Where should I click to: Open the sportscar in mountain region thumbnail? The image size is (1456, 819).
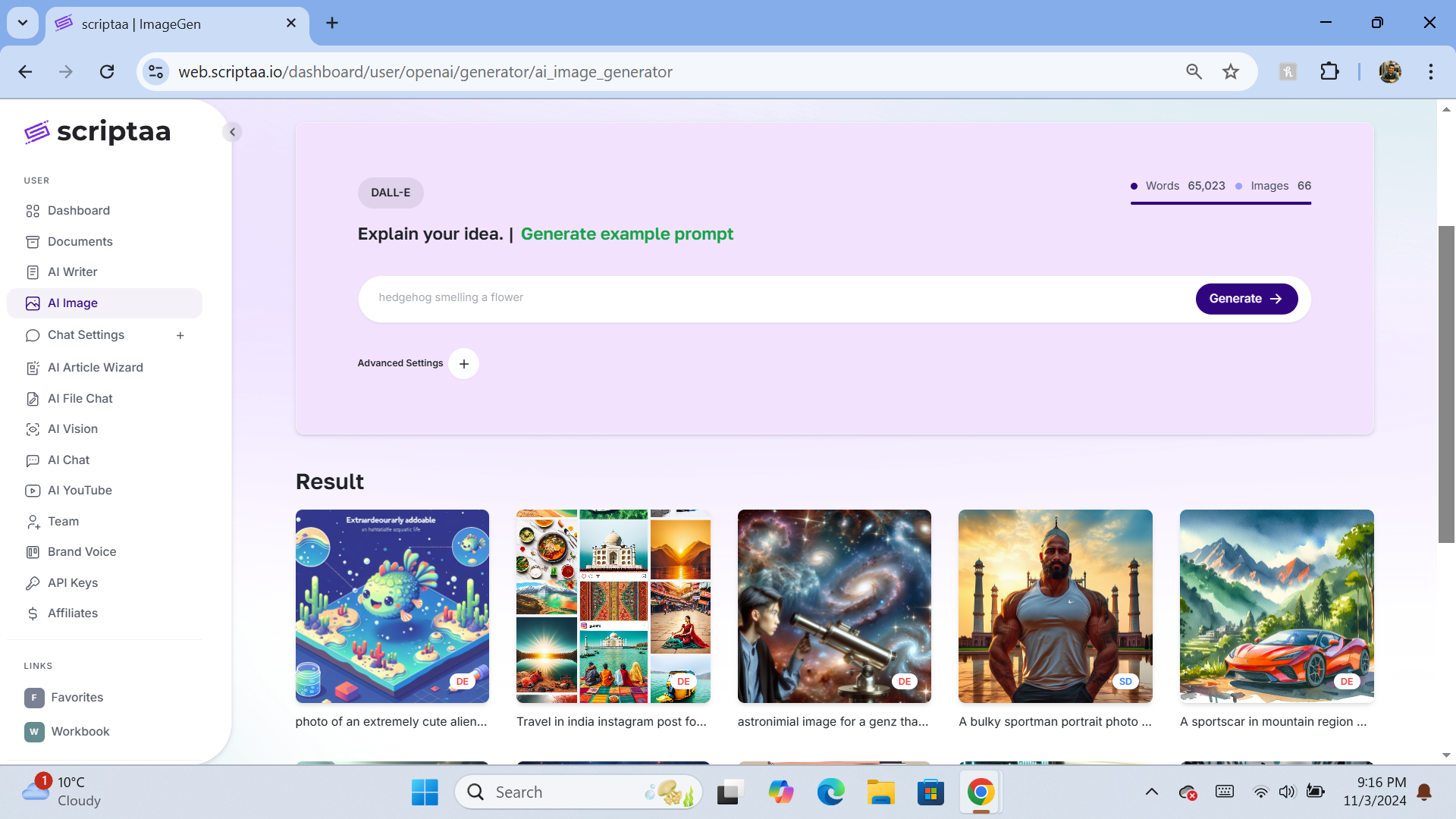point(1276,606)
